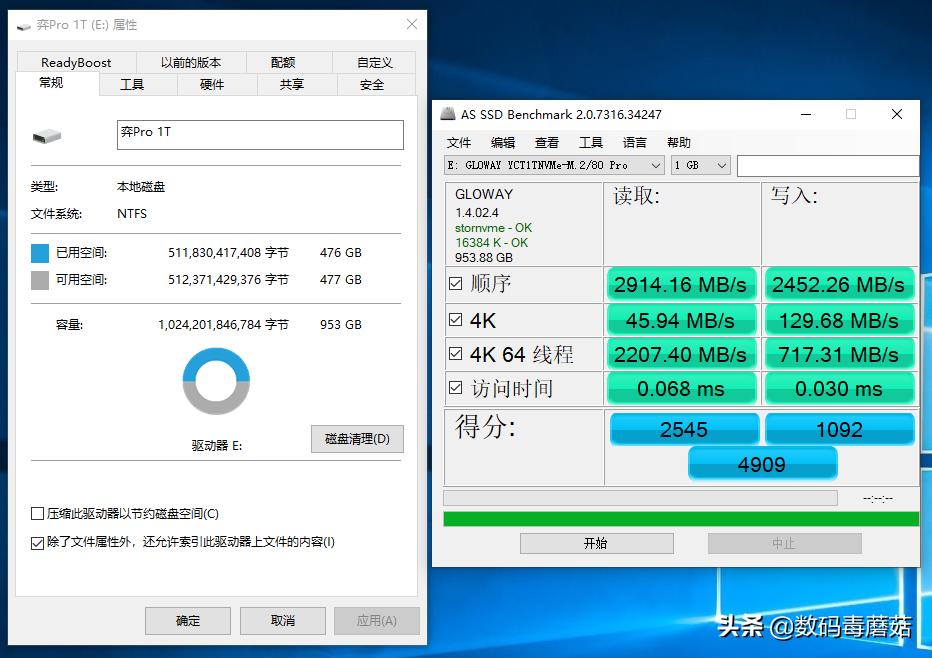The width and height of the screenshot is (932, 658).
Task: Open the 帮助 menu in AS SSD
Action: 678,142
